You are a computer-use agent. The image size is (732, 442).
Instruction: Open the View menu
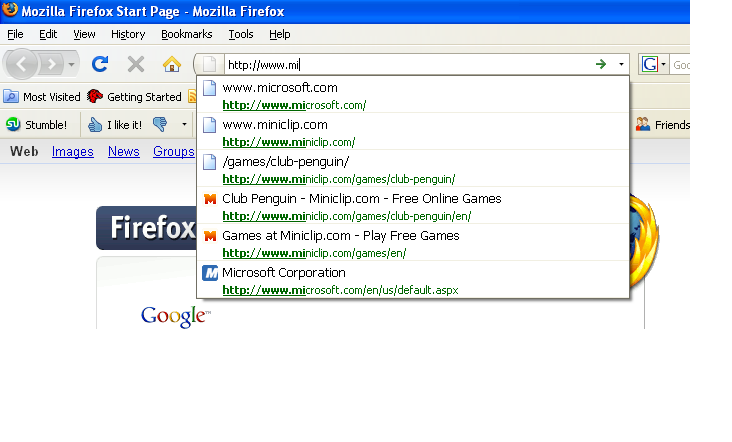[x=84, y=34]
